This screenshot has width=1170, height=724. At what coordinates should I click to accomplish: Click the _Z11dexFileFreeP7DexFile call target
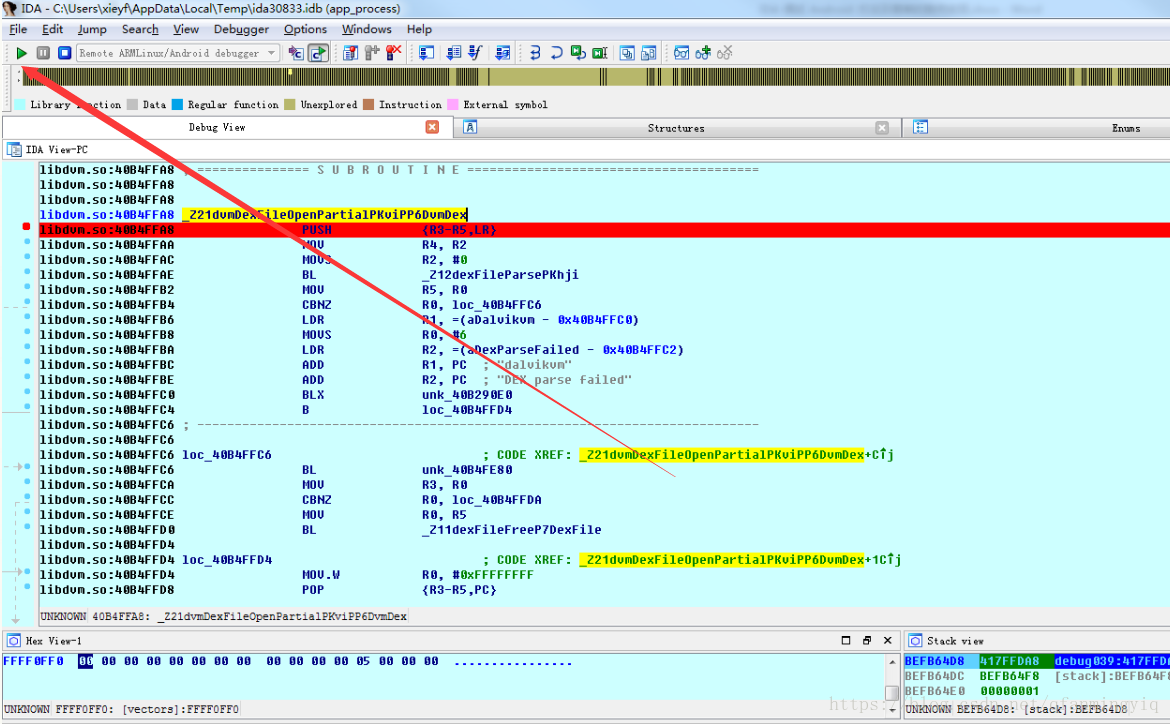point(512,530)
